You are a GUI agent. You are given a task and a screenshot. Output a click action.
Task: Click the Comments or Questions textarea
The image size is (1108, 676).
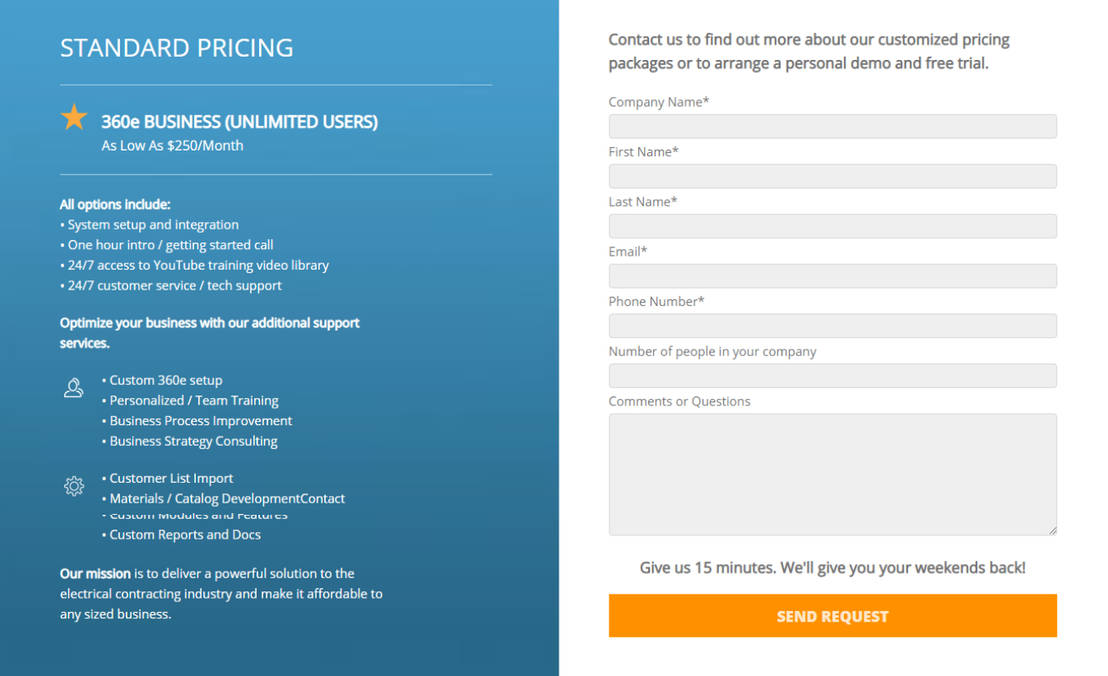[x=832, y=474]
